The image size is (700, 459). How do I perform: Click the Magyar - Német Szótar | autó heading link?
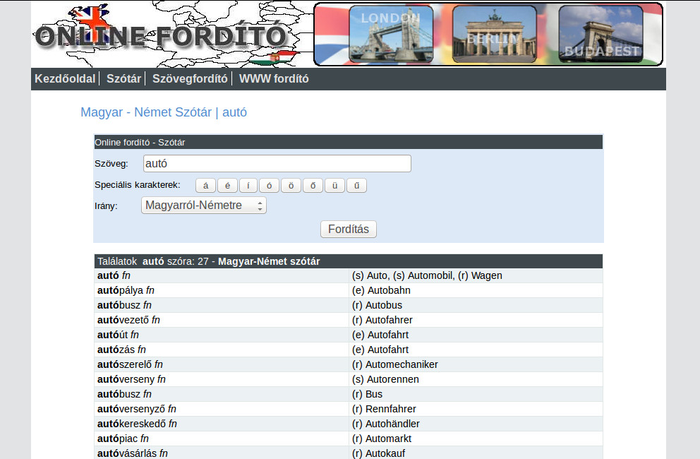163,112
